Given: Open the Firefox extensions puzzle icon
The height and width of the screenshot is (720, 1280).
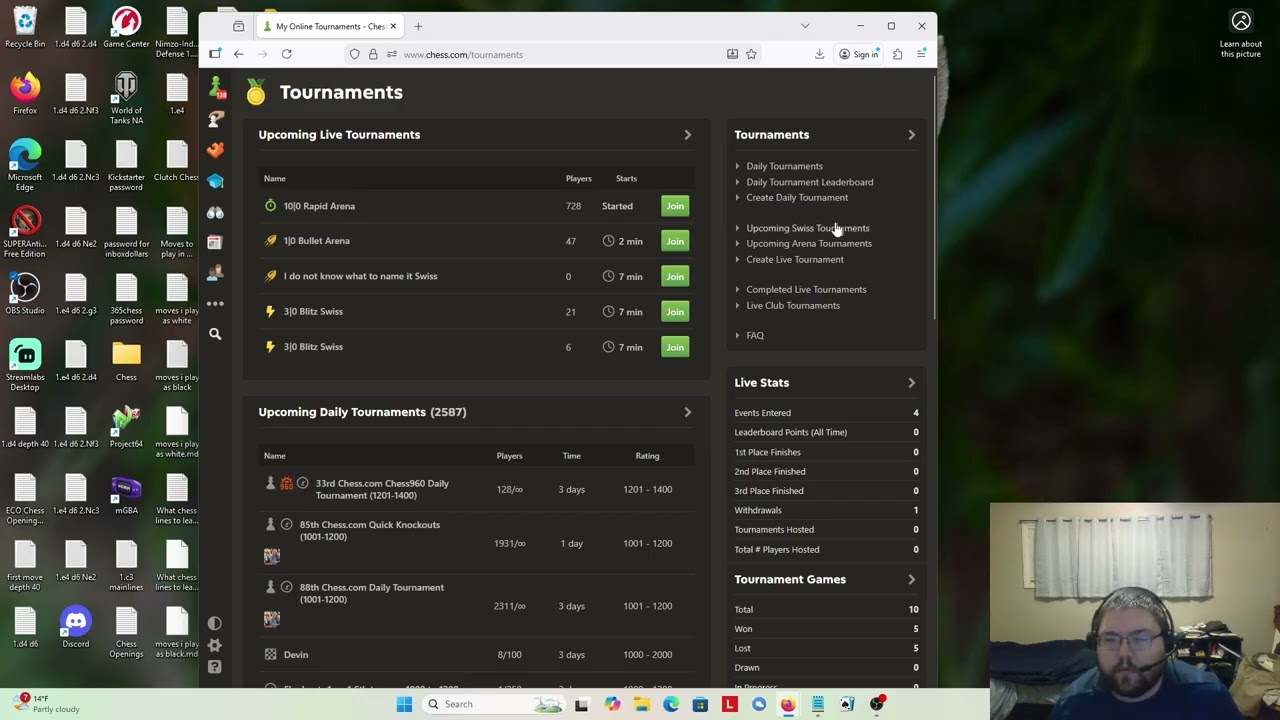Looking at the screenshot, I should [x=897, y=54].
